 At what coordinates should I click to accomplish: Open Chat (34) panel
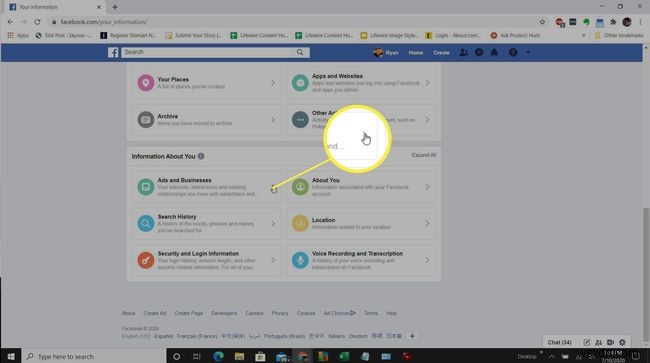[559, 342]
